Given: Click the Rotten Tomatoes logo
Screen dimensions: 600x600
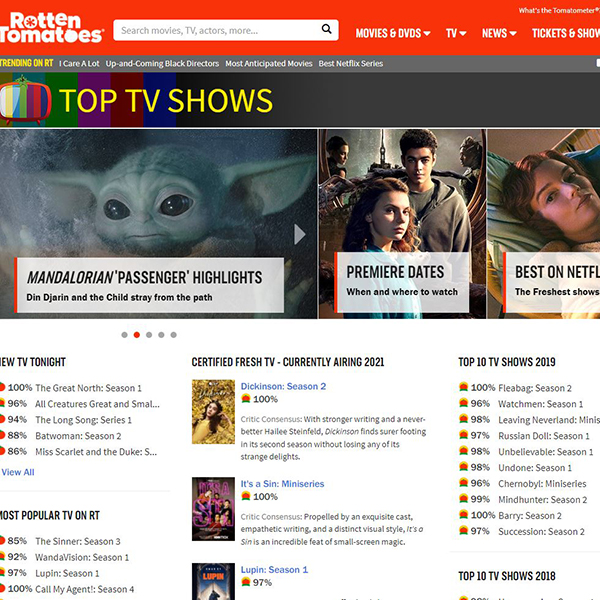Looking at the screenshot, I should [52, 28].
